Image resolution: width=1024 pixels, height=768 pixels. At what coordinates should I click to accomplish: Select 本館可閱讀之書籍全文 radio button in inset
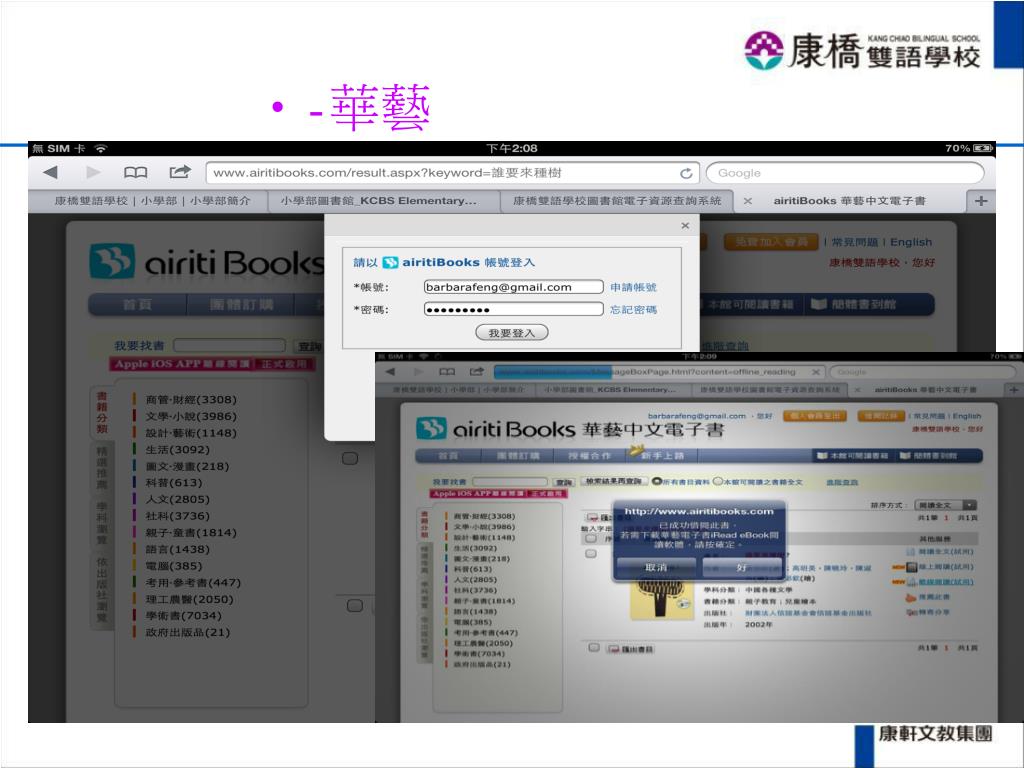pos(718,481)
